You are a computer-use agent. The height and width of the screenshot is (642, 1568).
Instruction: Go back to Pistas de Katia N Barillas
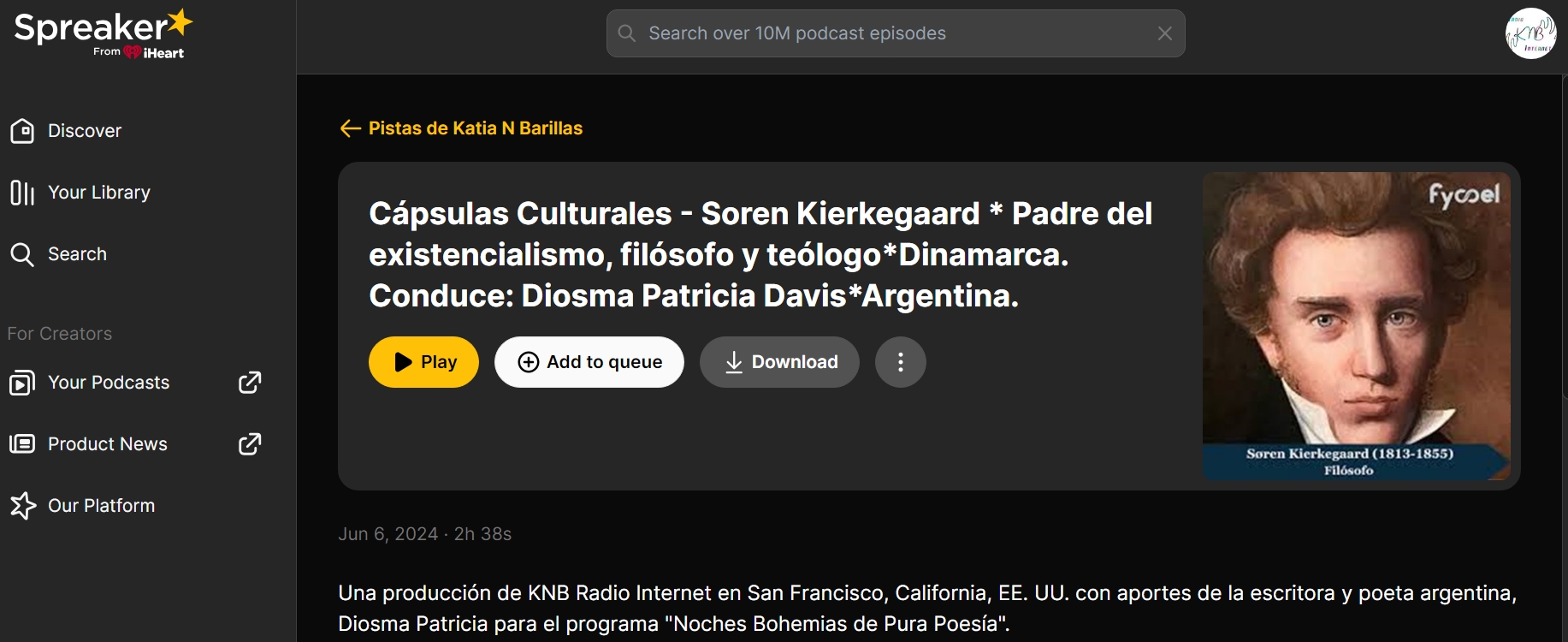(x=461, y=128)
